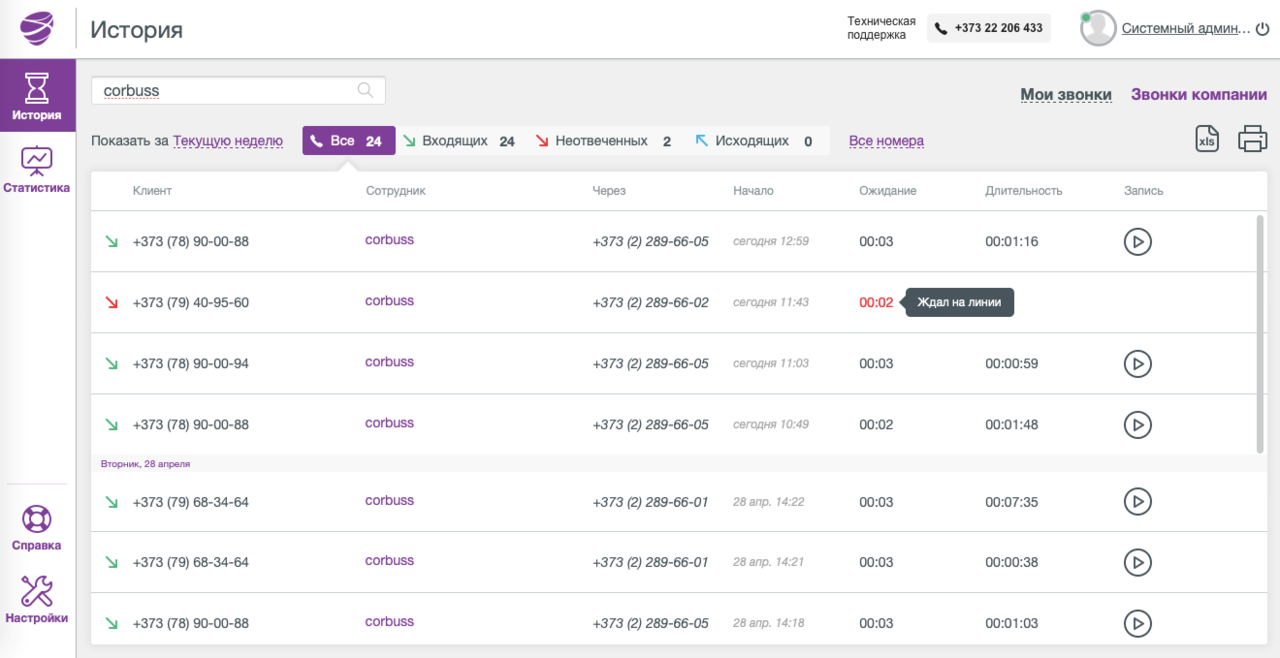Play recording of the 28 апр. 14:22 call
This screenshot has height=658, width=1280.
tap(1137, 501)
